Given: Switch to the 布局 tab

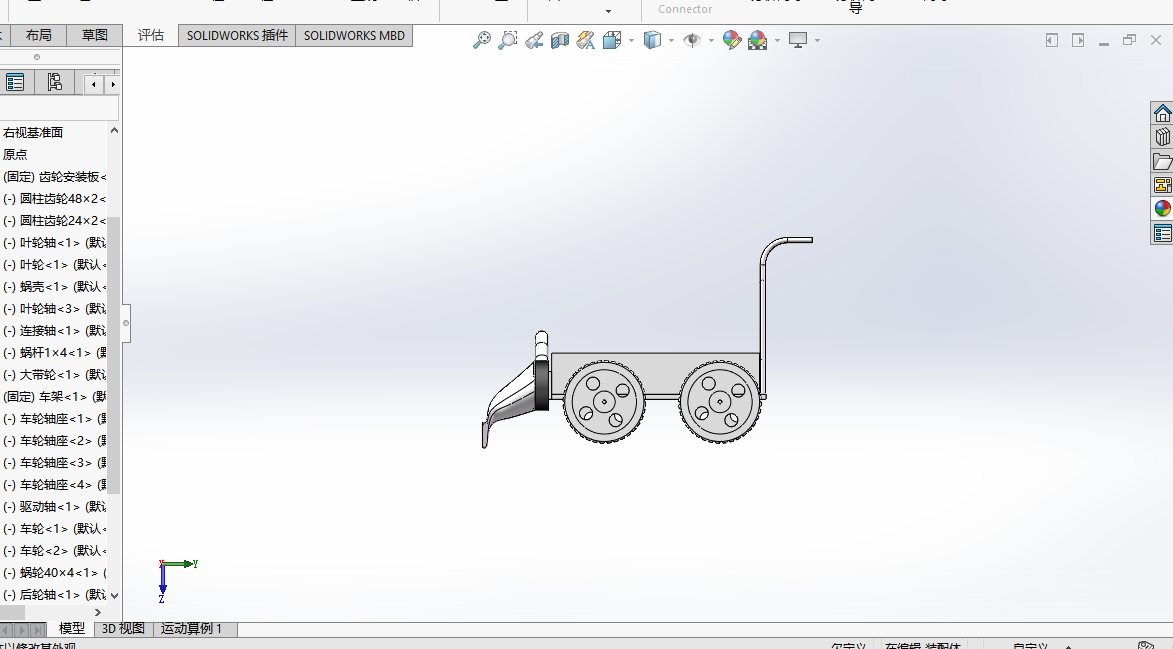Looking at the screenshot, I should pyautogui.click(x=38, y=35).
